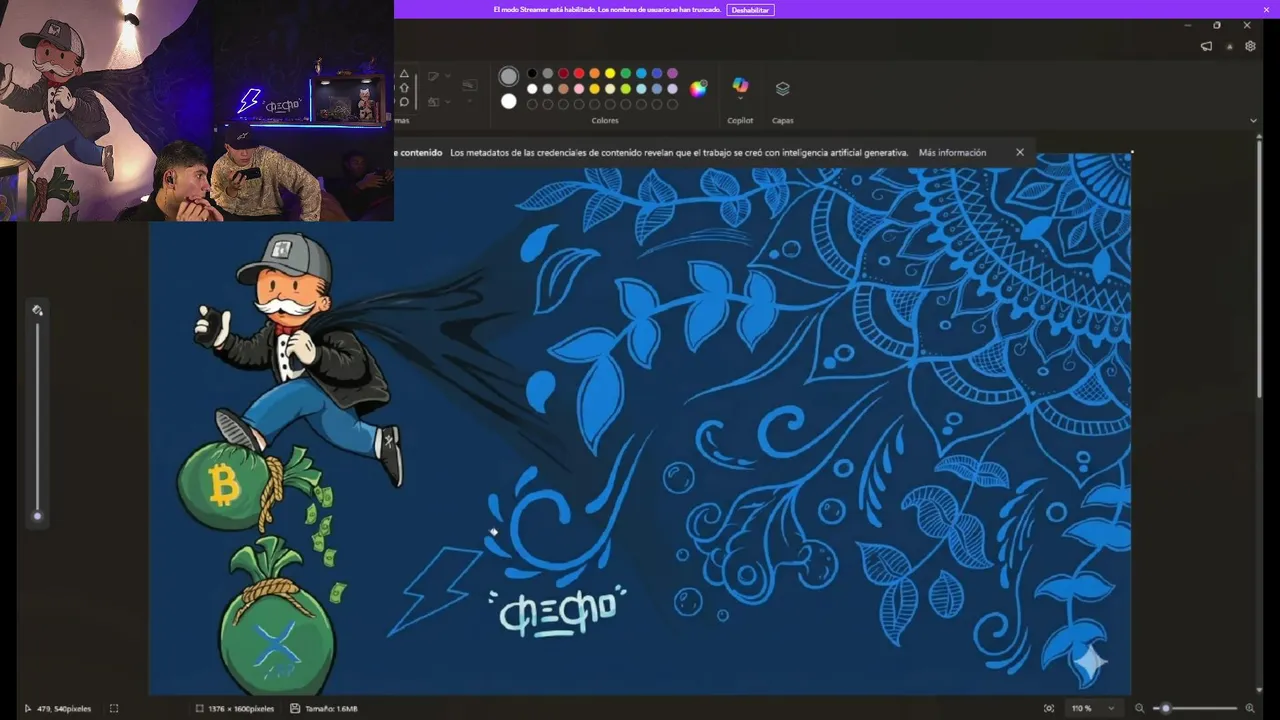
Task: Zoom in with the plus magnifier
Action: pyautogui.click(x=1250, y=708)
